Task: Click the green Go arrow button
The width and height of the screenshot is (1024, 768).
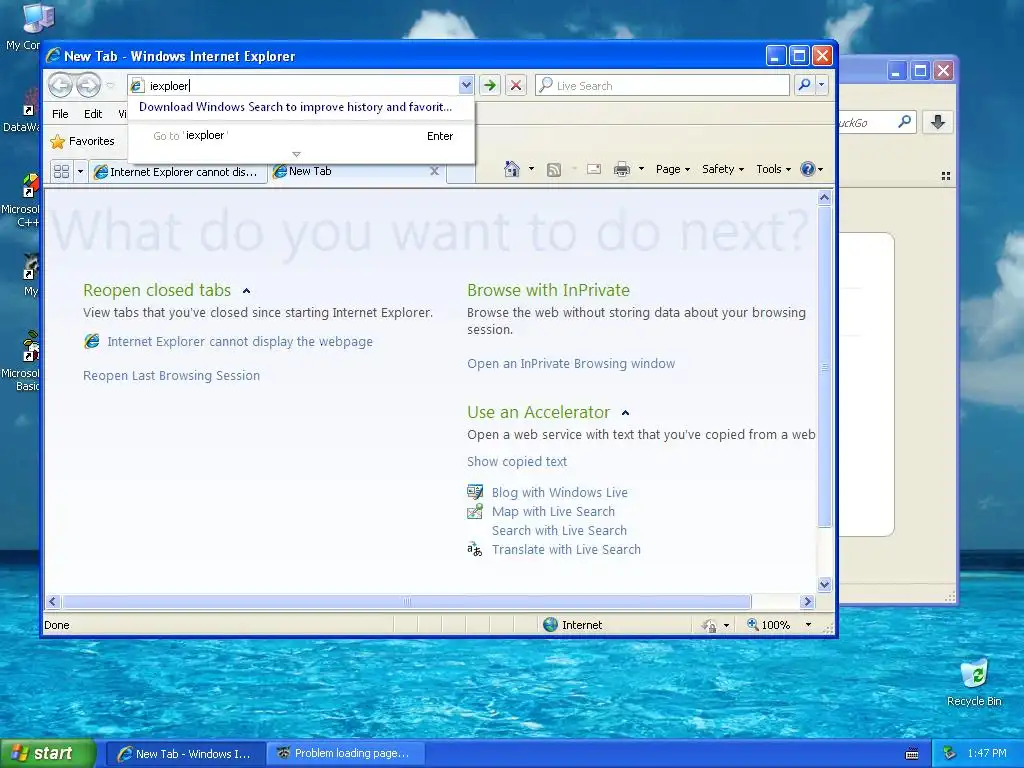Action: coord(490,86)
